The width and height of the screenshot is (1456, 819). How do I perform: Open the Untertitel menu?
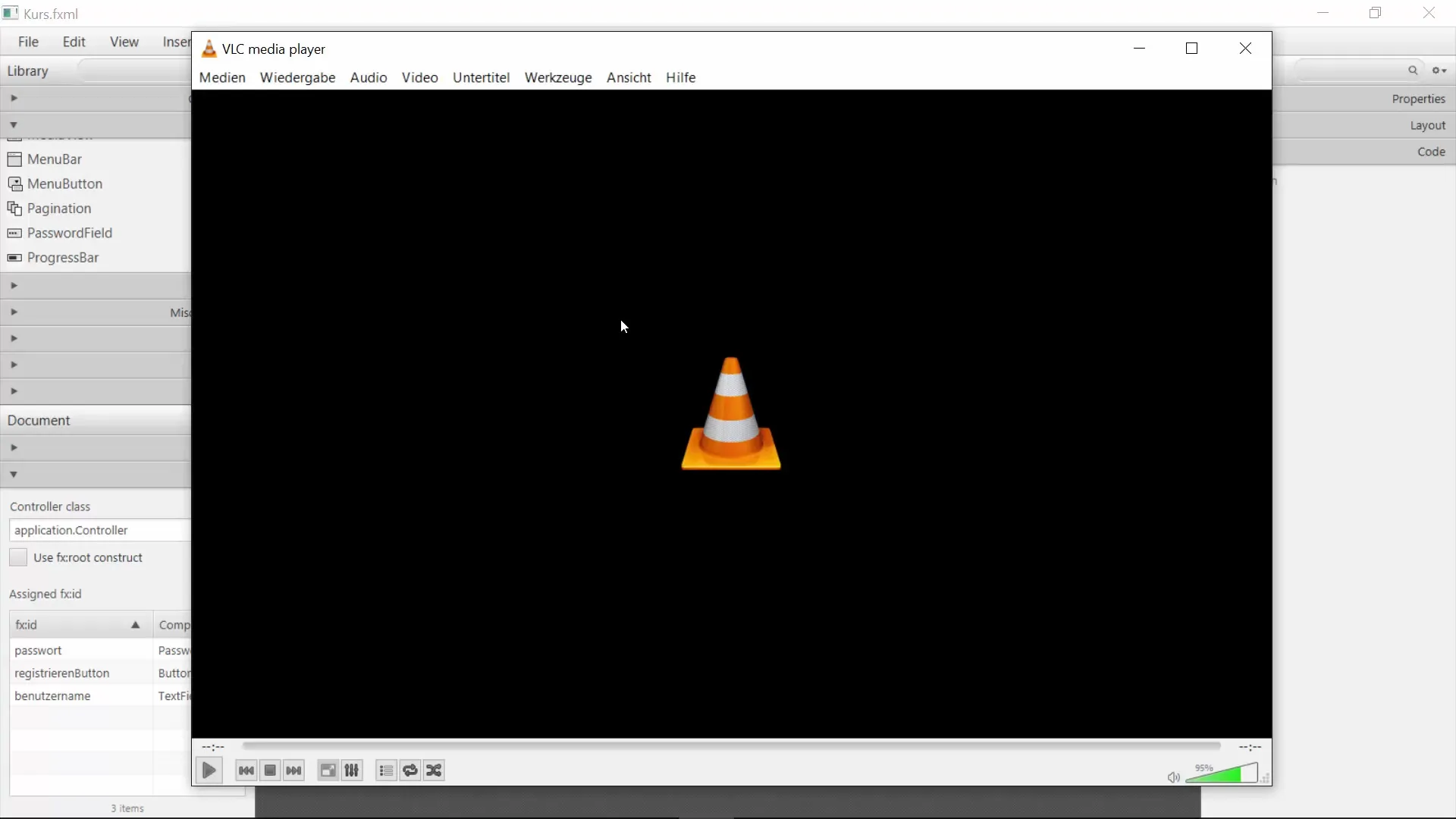481,77
